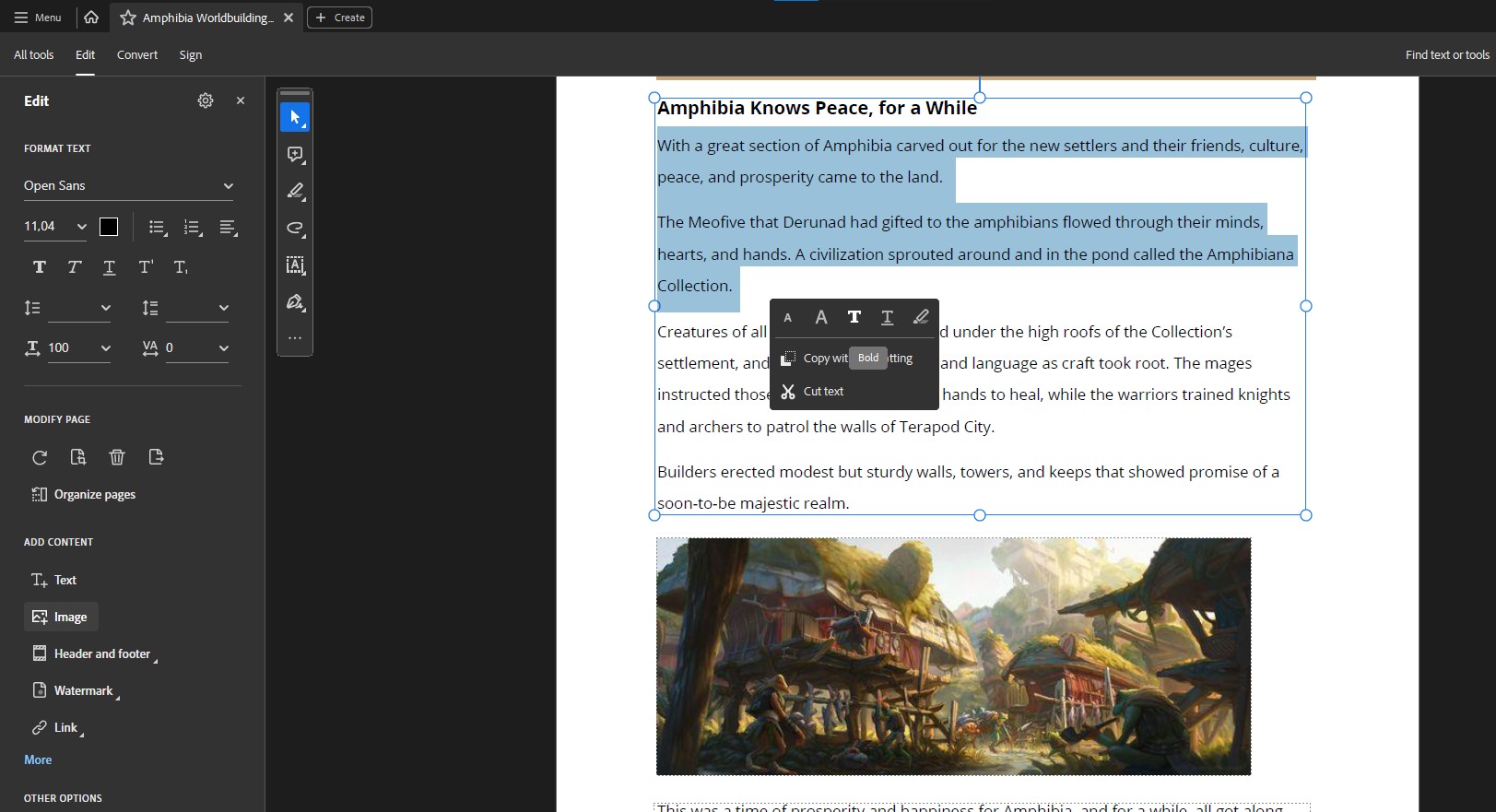Click the village illustration image

(953, 656)
